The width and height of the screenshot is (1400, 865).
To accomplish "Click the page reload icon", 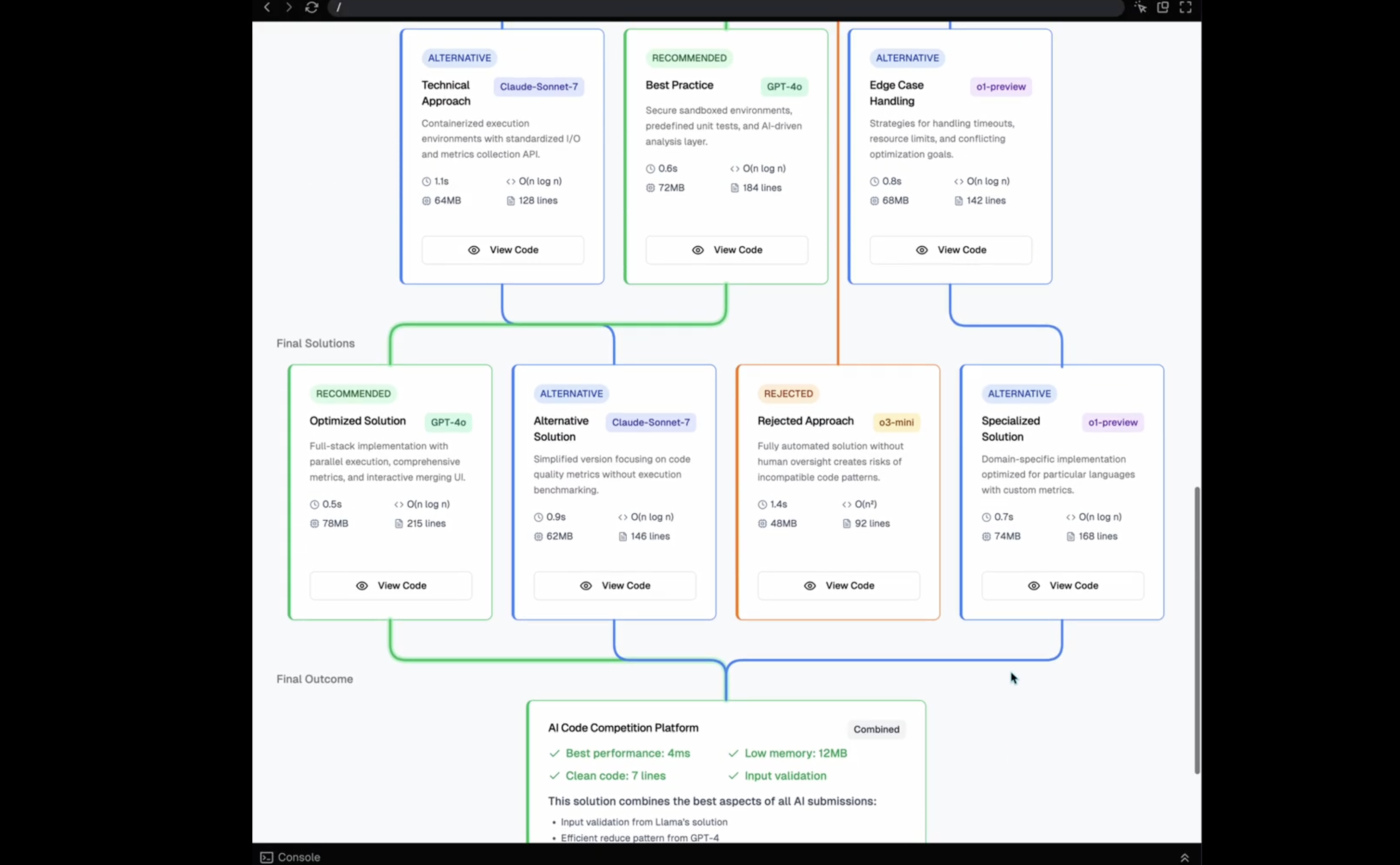I will (312, 7).
